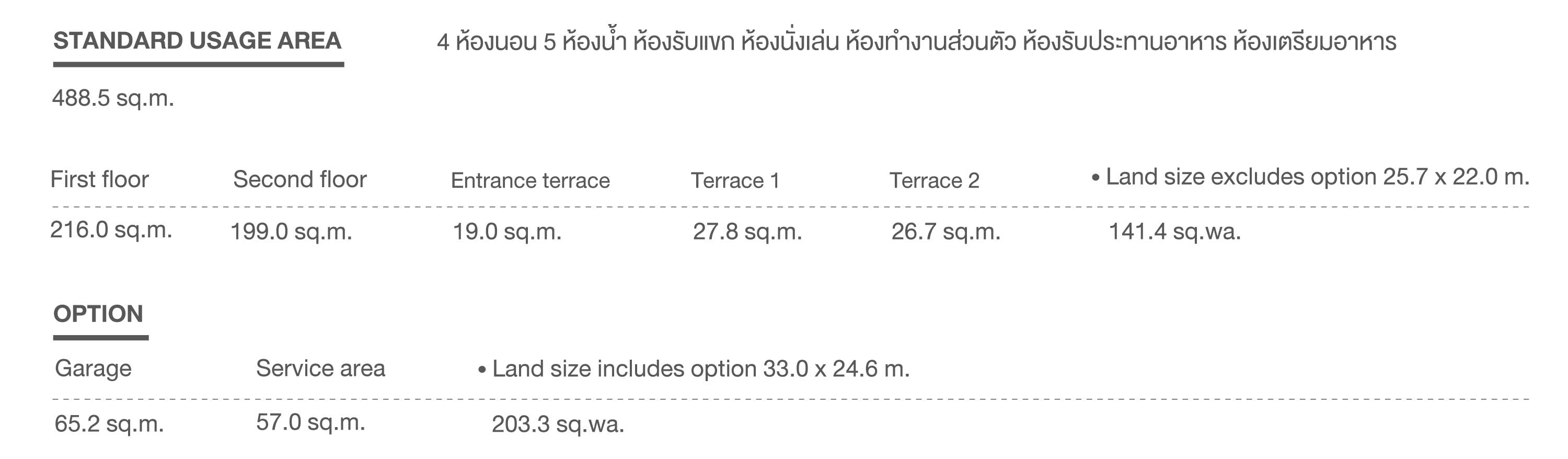The height and width of the screenshot is (459, 1568).
Task: Select the 65.2 sq.m. garage value
Action: 110,424
